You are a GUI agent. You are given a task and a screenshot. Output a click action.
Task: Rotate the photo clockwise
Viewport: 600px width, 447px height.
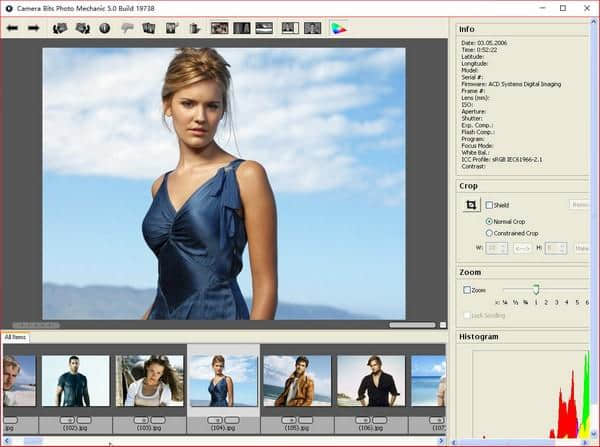(82, 28)
